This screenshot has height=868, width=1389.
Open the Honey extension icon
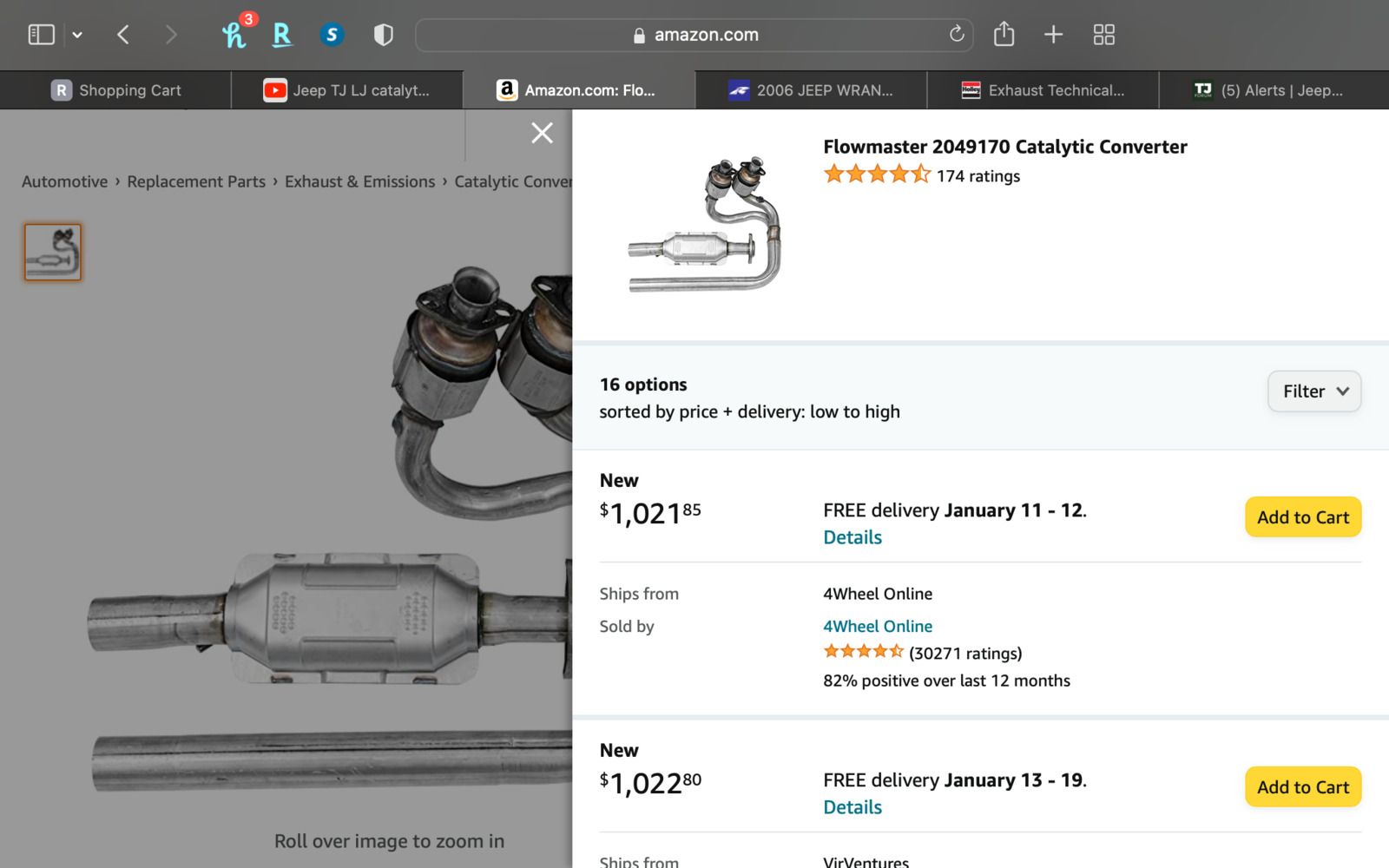point(234,35)
